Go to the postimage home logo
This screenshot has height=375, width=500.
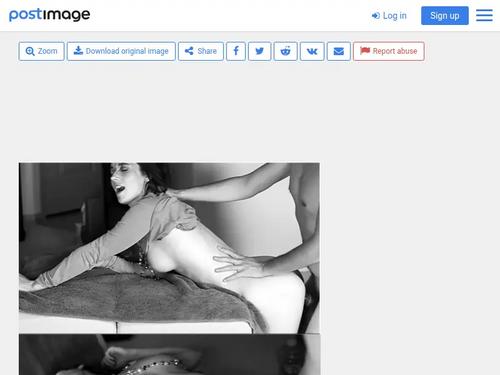click(49, 15)
